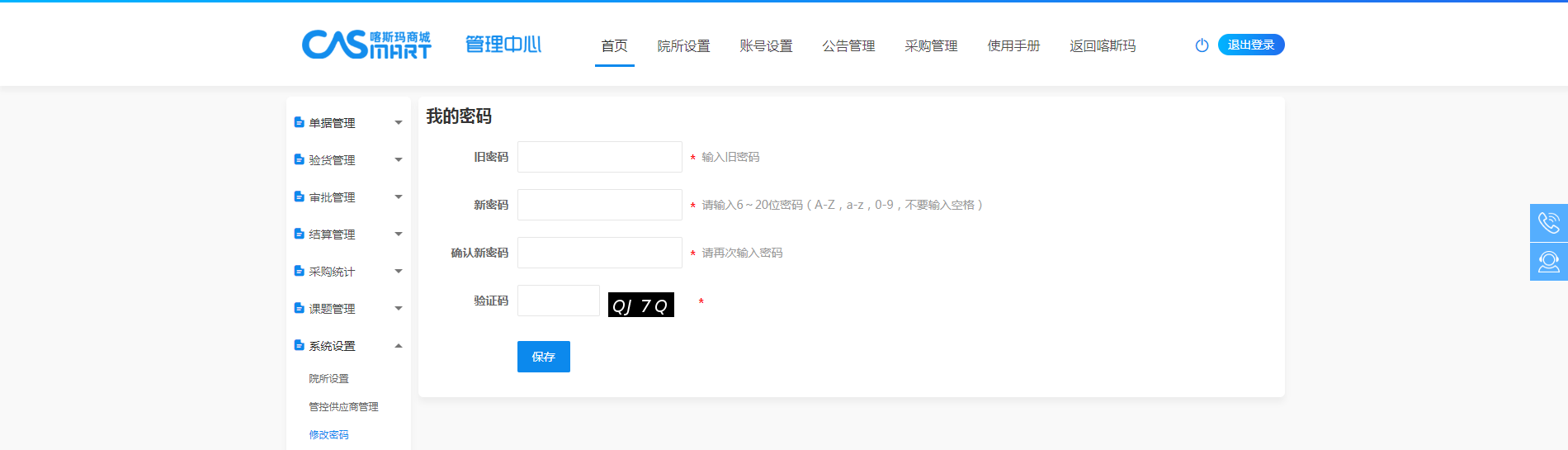Focus the 旧密码 input field

point(599,157)
